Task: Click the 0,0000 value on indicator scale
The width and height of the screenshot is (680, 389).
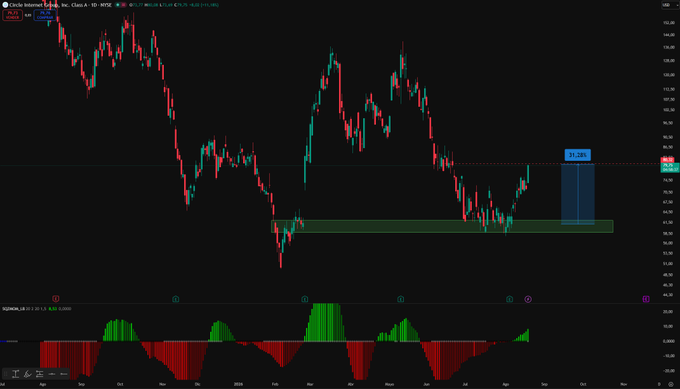Action: click(669, 341)
